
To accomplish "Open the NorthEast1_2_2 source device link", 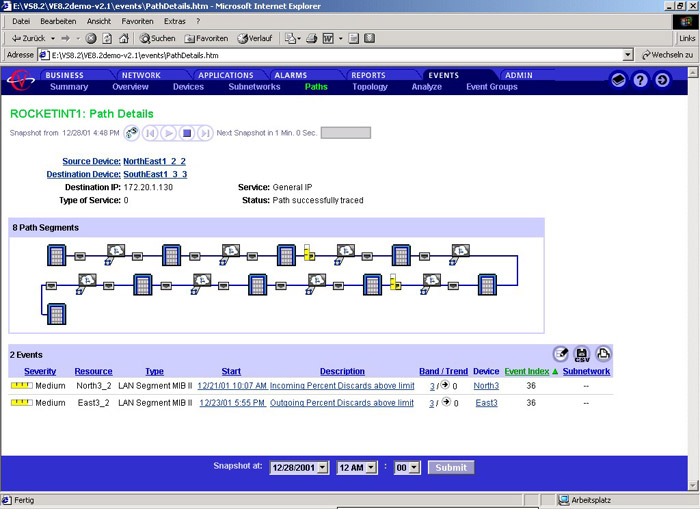I will click(154, 161).
